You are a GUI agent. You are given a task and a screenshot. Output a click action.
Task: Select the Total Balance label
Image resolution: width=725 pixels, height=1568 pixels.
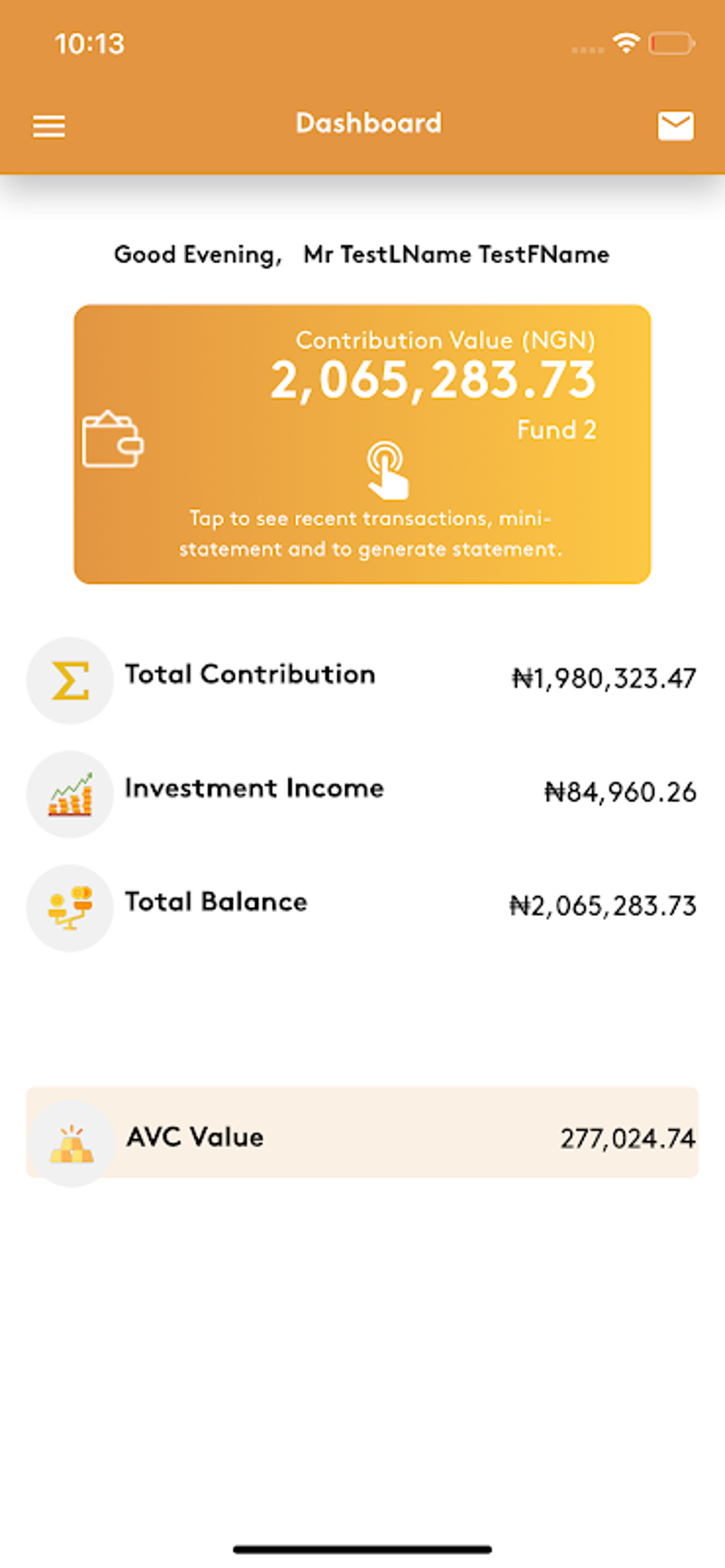tap(216, 902)
